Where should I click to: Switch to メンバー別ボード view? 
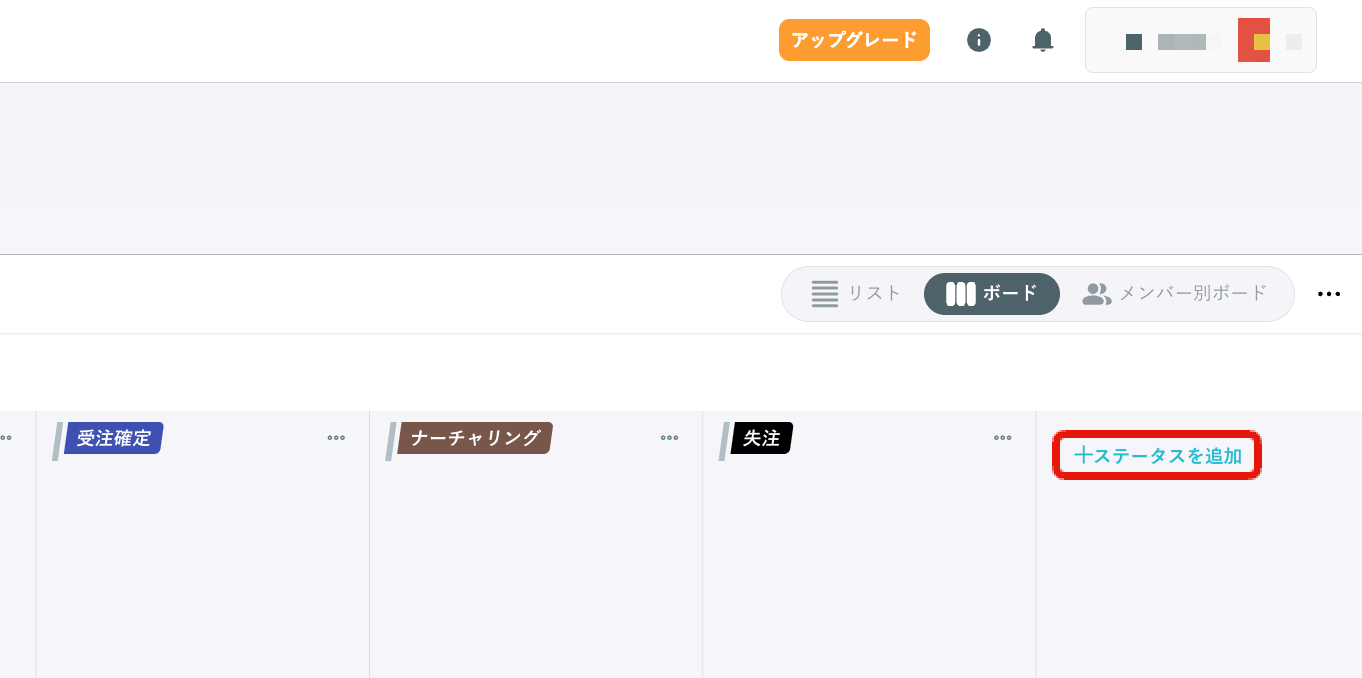pyautogui.click(x=1176, y=294)
